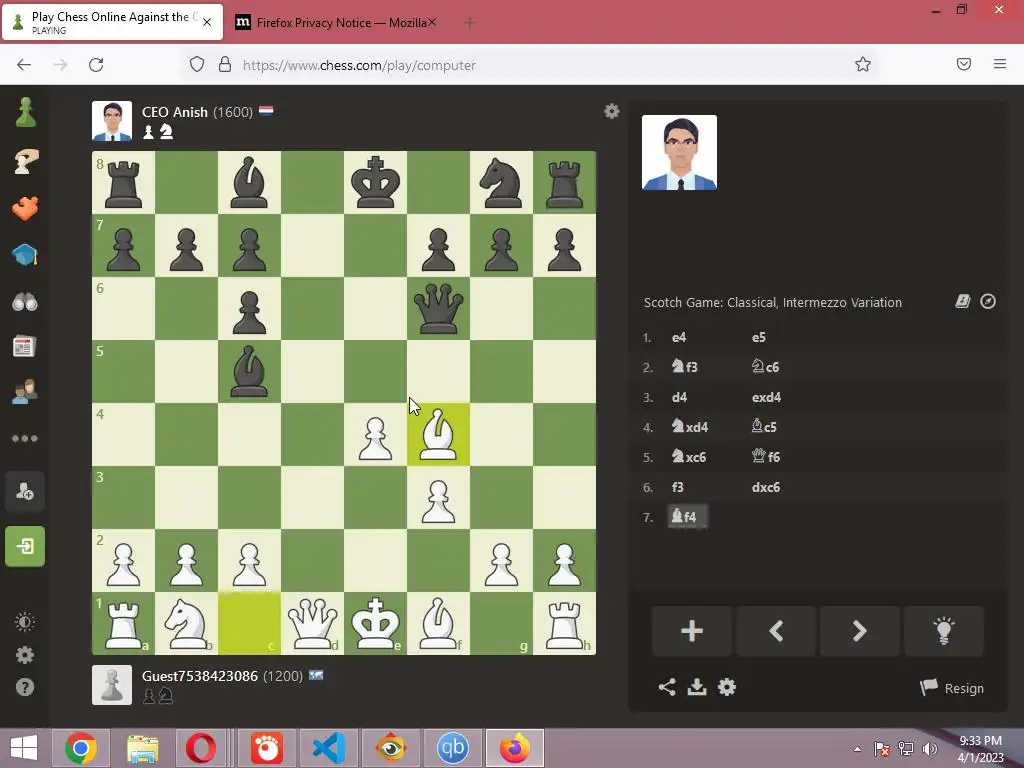
Task: Open Watch binoculars icon in sidebar
Action: [25, 301]
